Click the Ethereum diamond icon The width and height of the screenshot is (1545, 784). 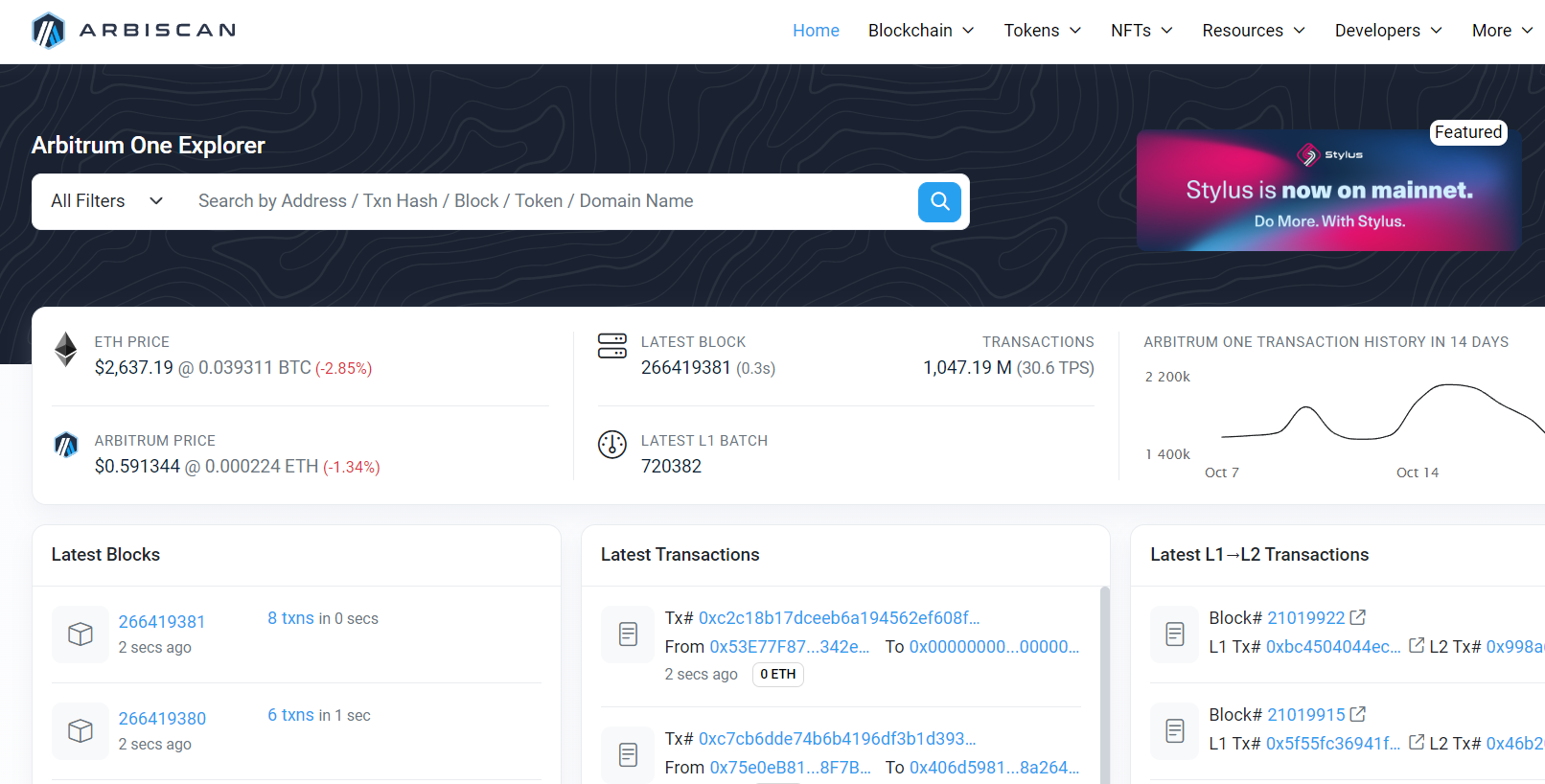(x=65, y=350)
